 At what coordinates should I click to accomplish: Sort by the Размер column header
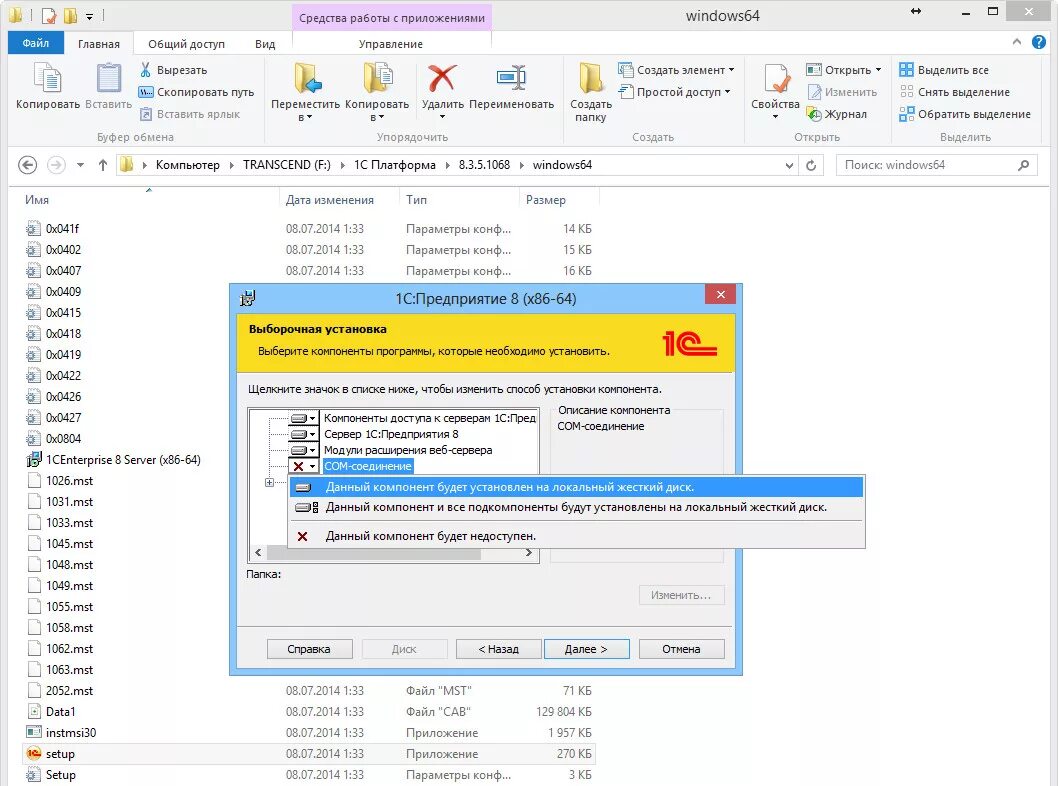pyautogui.click(x=546, y=200)
